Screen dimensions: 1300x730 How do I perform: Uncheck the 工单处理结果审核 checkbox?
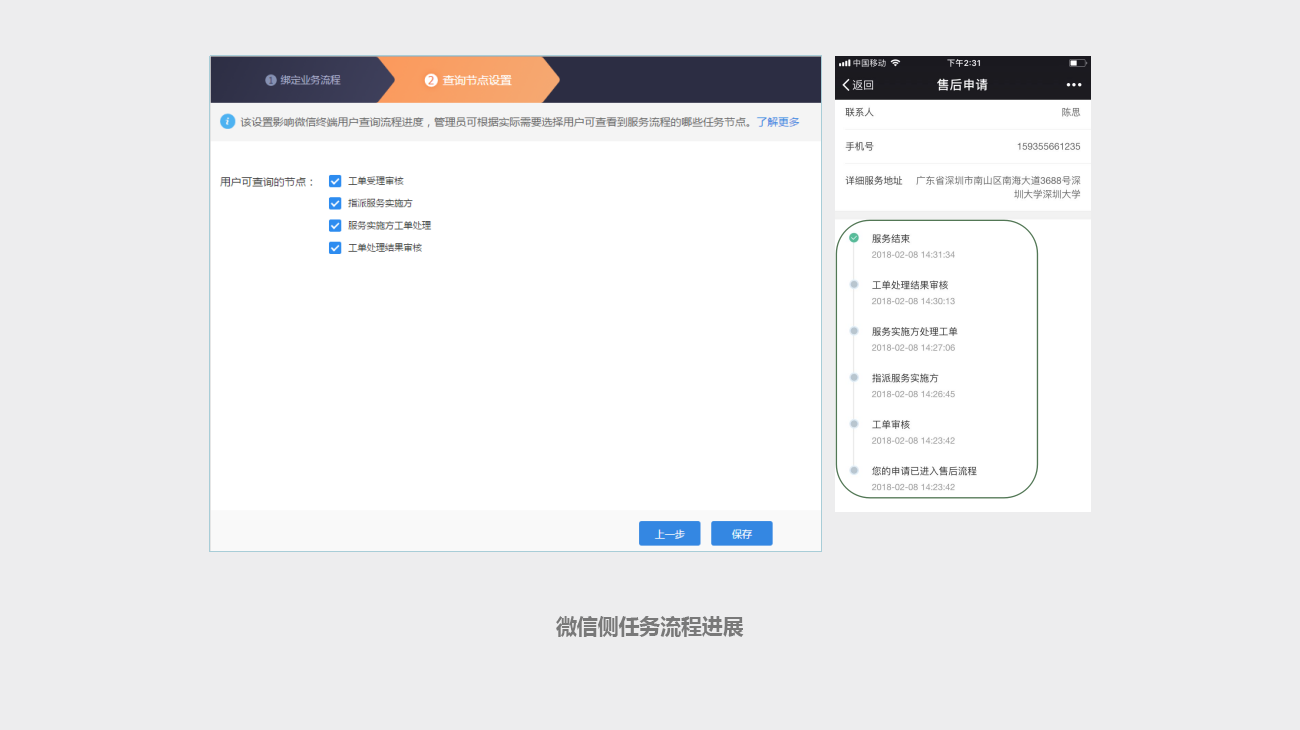(335, 247)
